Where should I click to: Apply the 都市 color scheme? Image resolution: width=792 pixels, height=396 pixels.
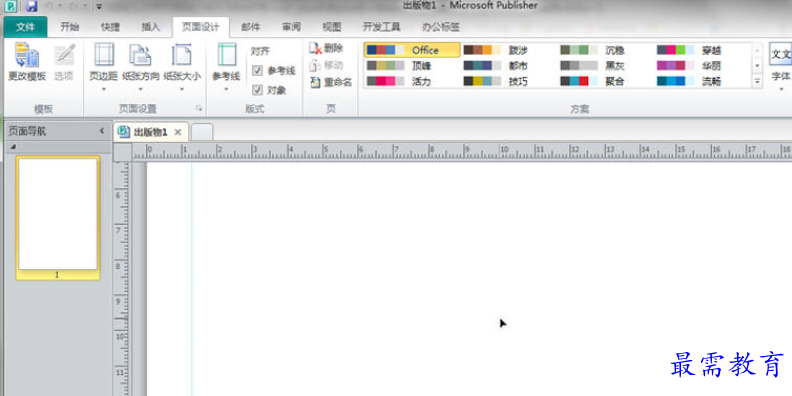(509, 66)
